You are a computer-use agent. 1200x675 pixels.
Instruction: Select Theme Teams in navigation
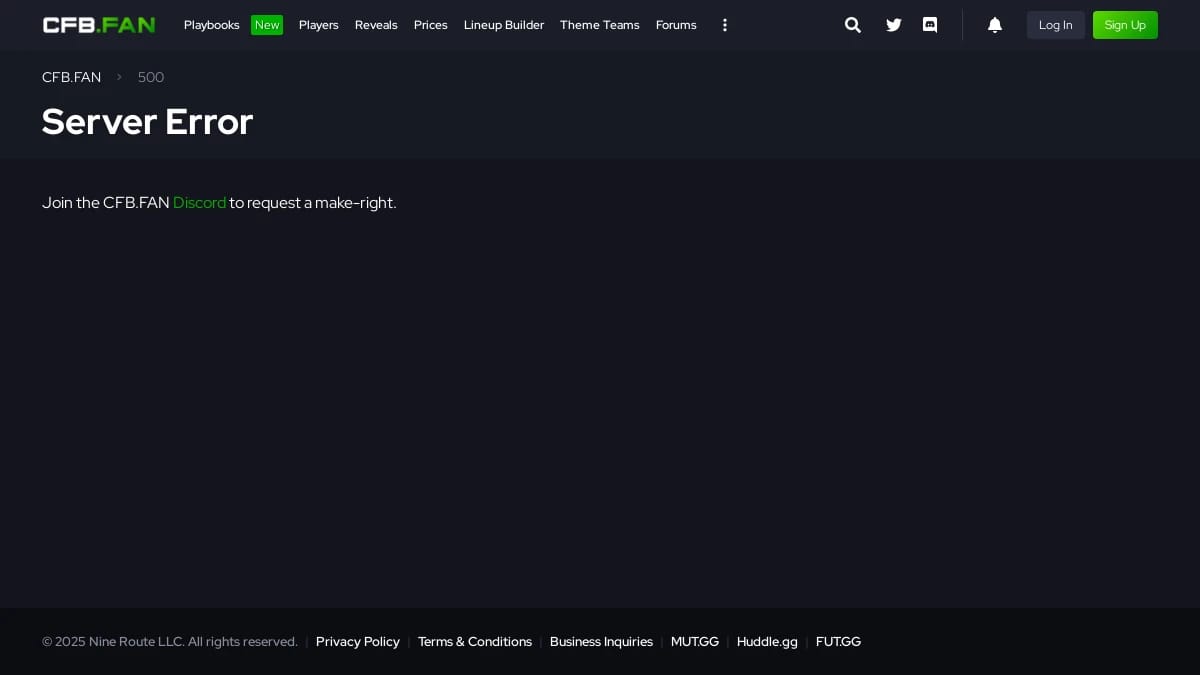[599, 25]
